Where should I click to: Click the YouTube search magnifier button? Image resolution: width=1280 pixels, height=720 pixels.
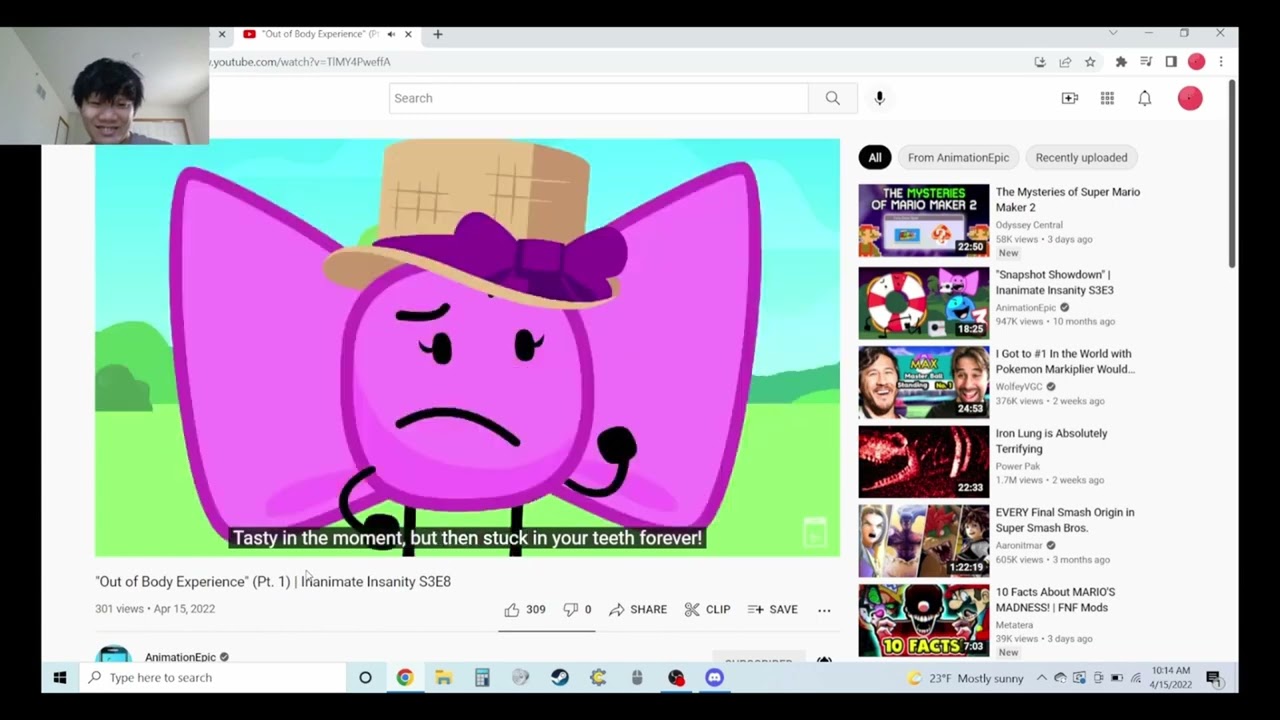coord(832,98)
